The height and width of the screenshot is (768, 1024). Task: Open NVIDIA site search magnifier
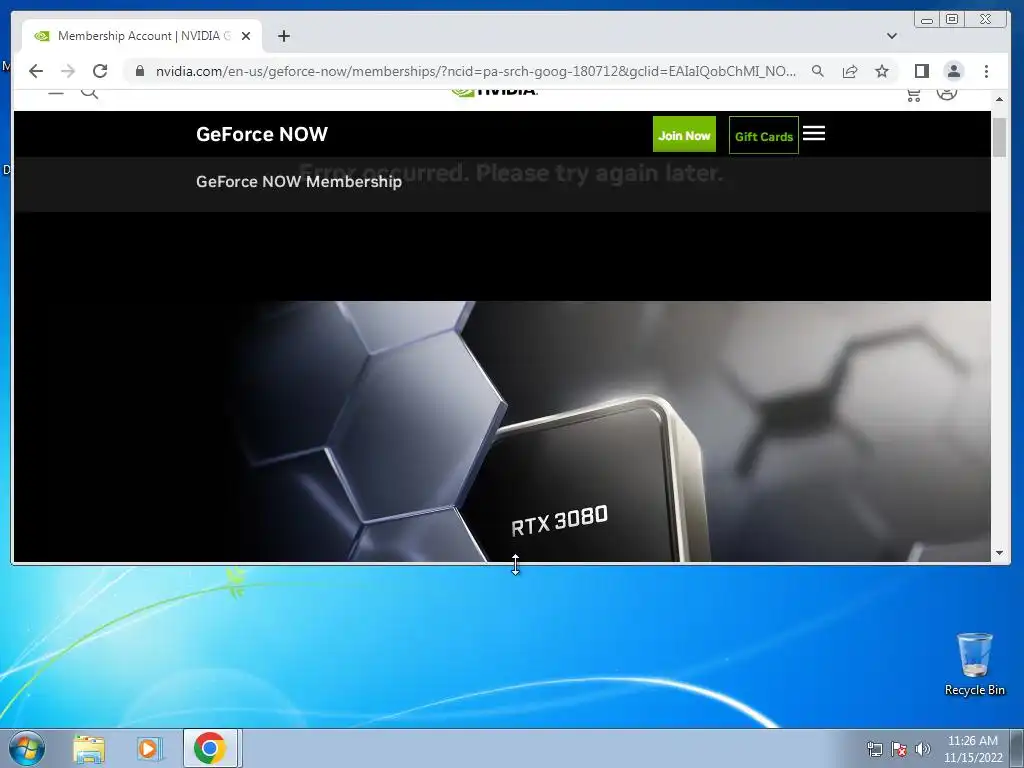[x=89, y=93]
